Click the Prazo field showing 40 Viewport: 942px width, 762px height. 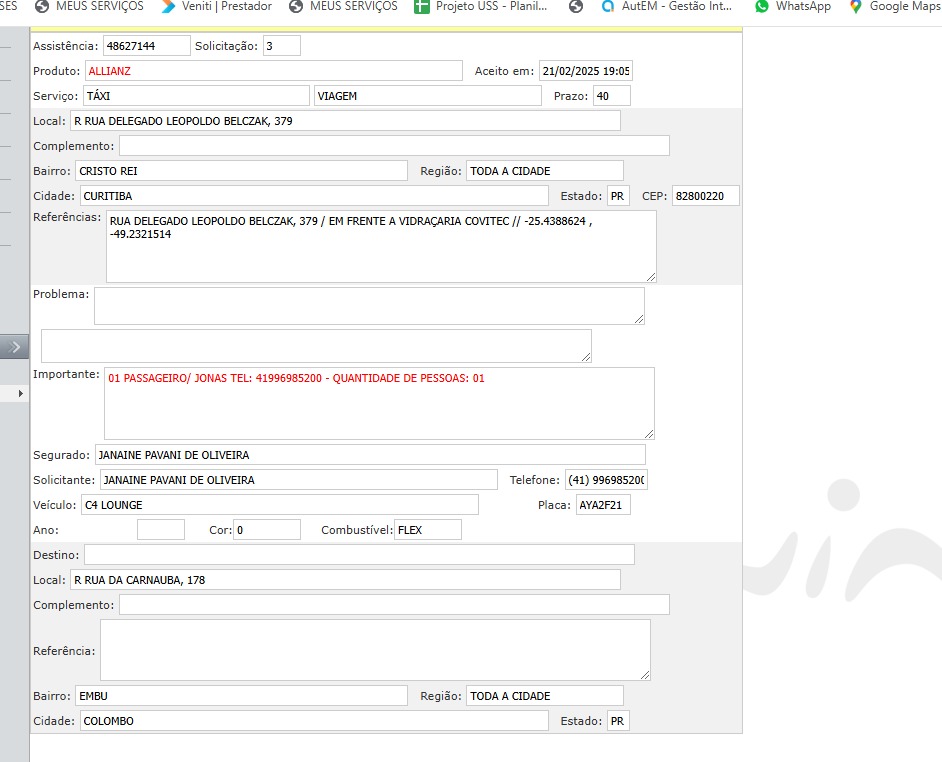[612, 96]
